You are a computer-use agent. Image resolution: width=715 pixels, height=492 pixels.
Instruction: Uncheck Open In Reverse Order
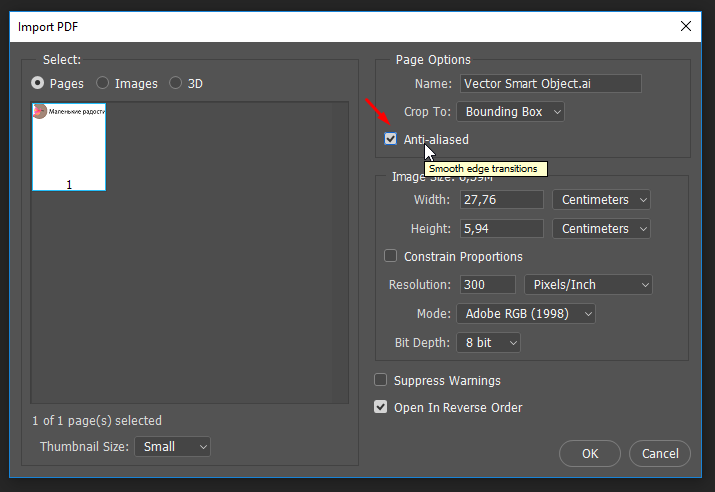point(381,407)
